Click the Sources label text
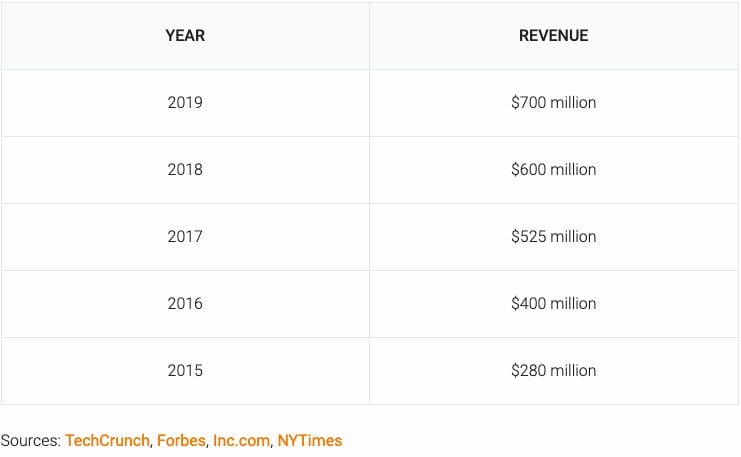Screen dimensions: 741x457 pyautogui.click(x=31, y=440)
